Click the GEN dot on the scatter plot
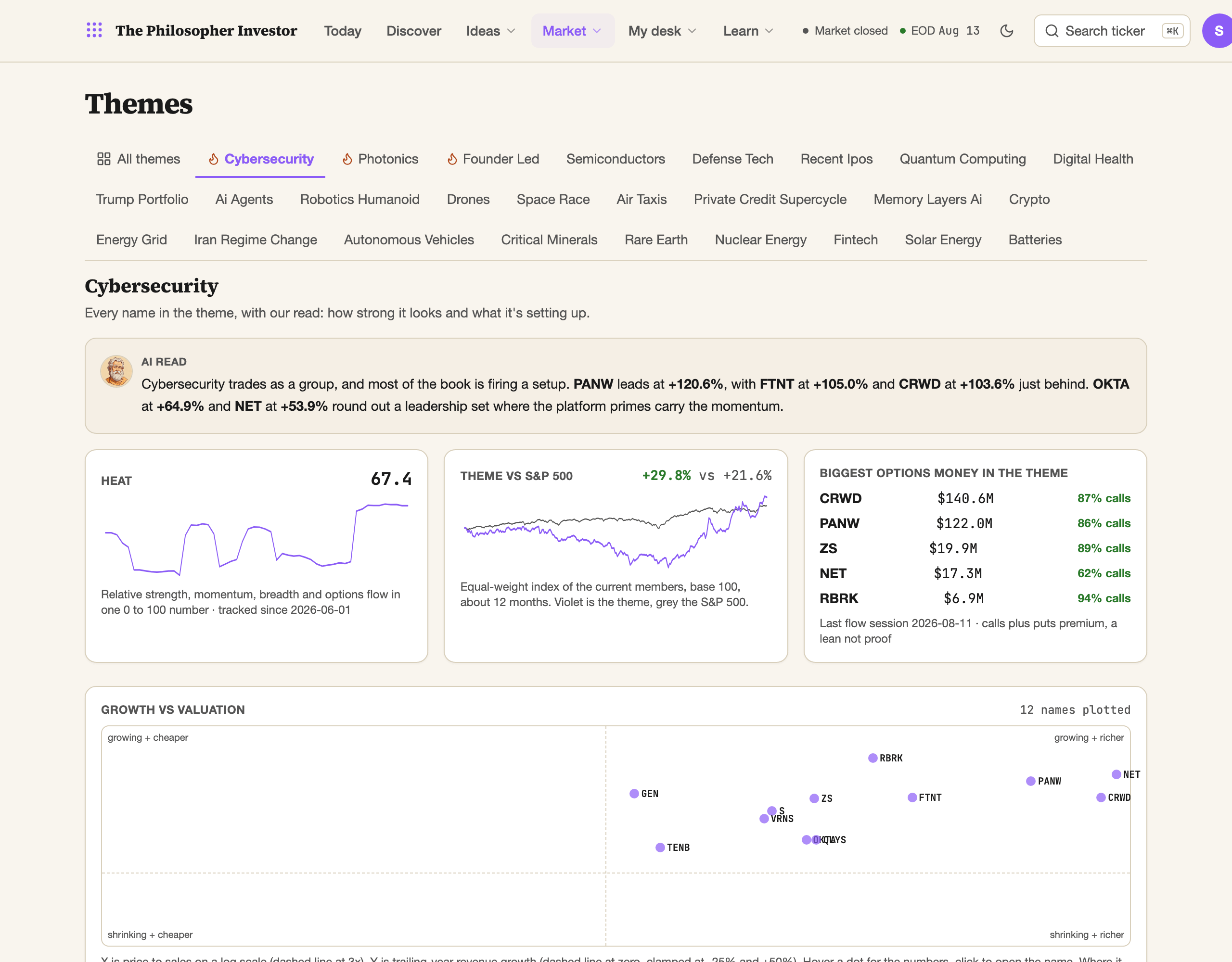 coord(634,793)
